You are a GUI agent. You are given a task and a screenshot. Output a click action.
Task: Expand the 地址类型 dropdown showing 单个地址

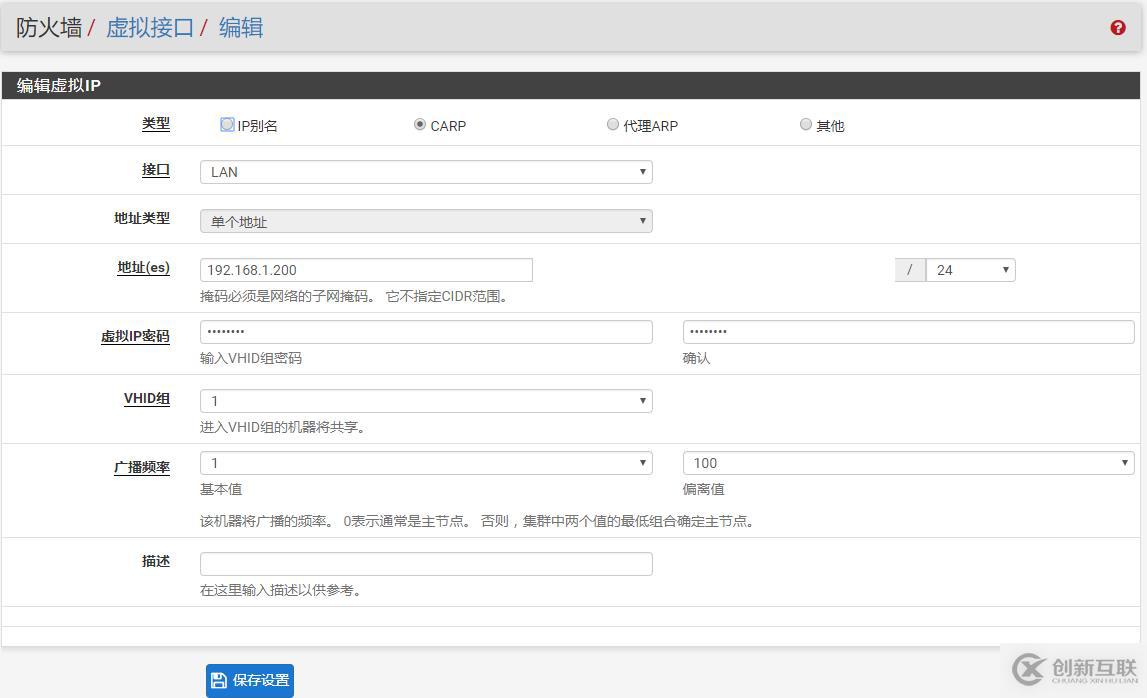pos(425,220)
